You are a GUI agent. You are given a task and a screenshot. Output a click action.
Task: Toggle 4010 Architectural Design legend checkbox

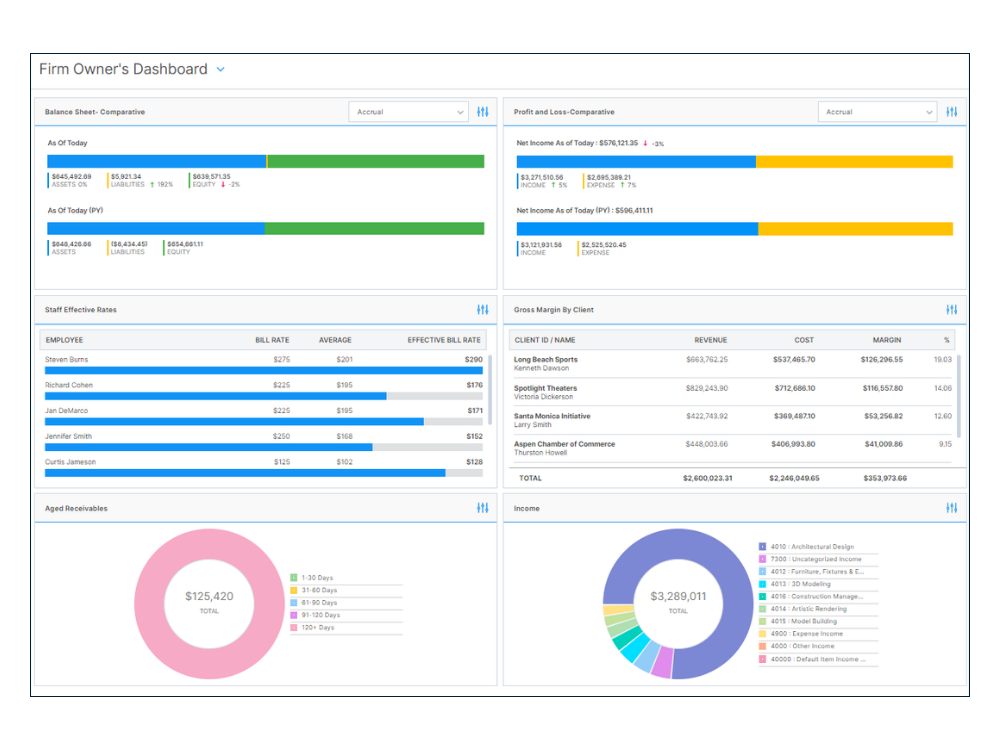click(763, 547)
